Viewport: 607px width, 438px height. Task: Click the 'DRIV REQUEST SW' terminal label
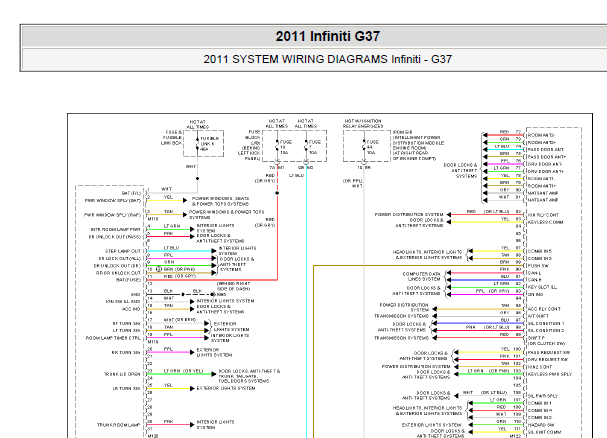549,360
